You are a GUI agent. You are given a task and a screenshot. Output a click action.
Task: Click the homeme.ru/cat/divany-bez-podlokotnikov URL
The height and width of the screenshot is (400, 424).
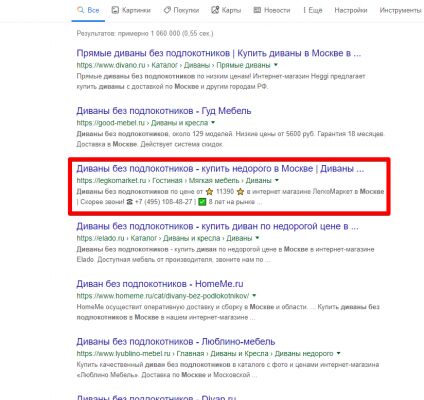tap(163, 296)
